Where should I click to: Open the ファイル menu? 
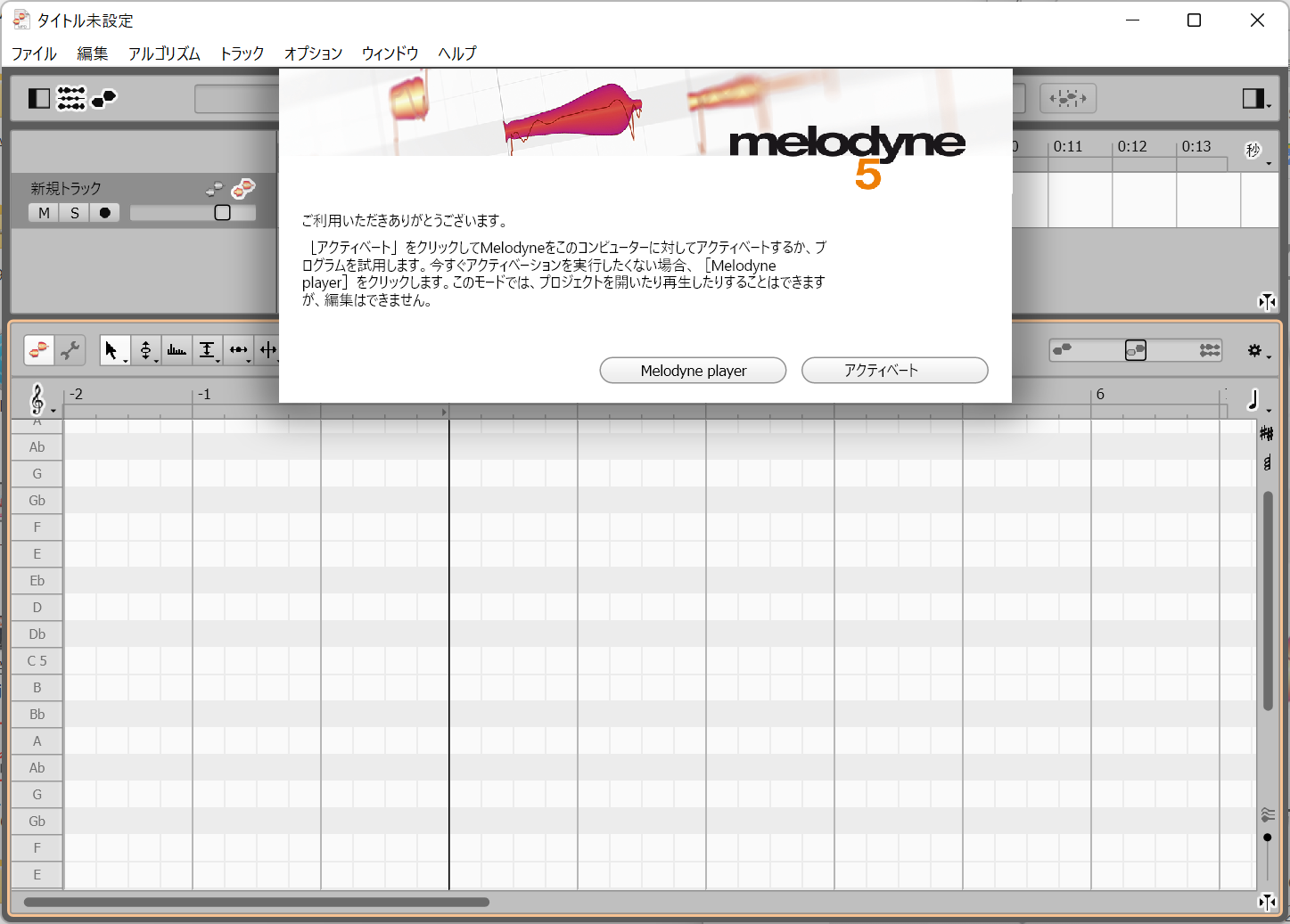click(34, 53)
